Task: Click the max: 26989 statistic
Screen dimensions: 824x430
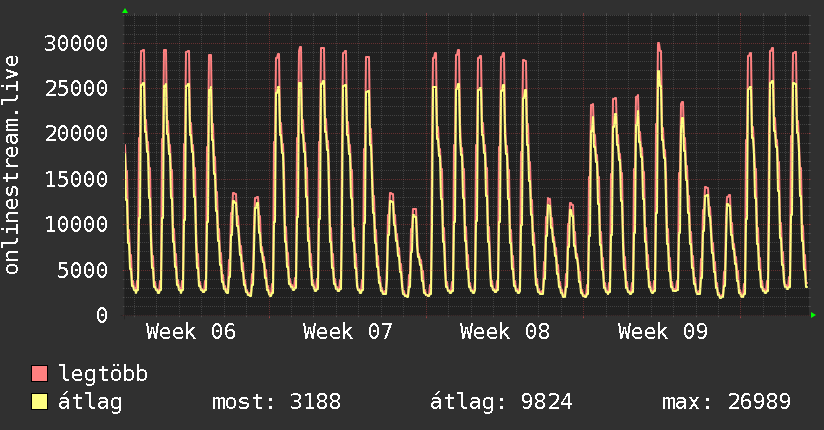Action: [x=726, y=402]
